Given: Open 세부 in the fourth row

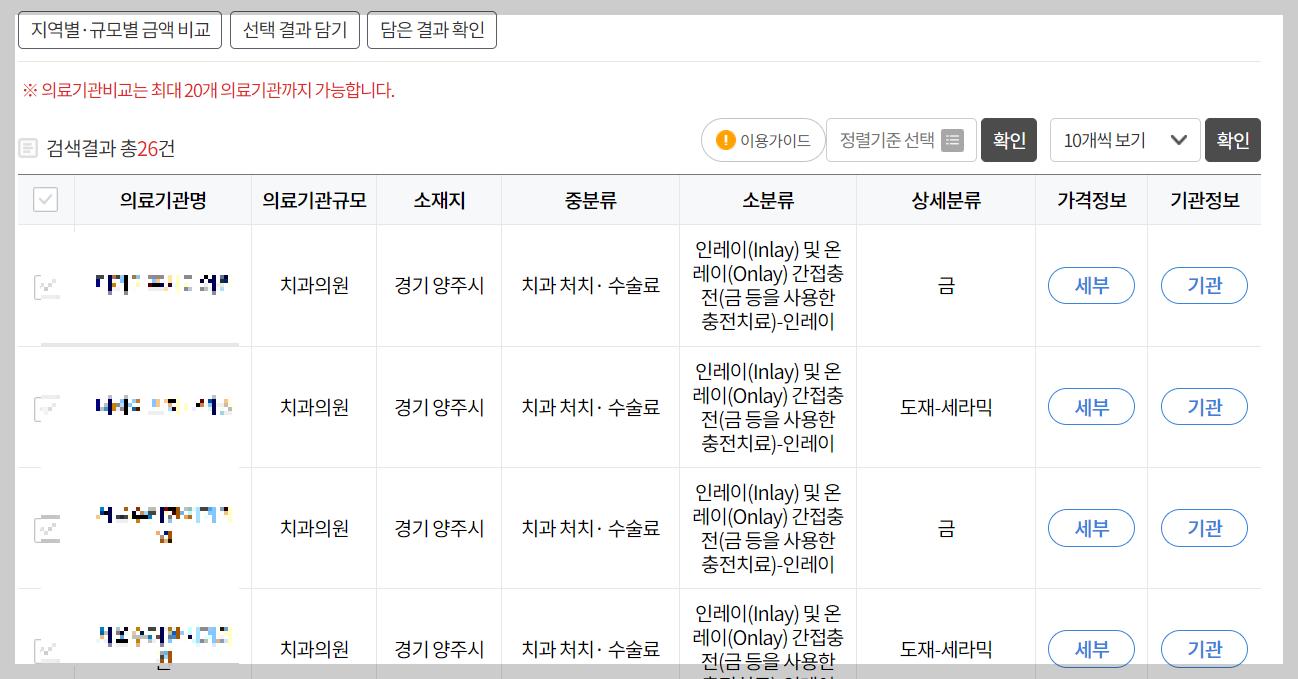Looking at the screenshot, I should click(1091, 649).
